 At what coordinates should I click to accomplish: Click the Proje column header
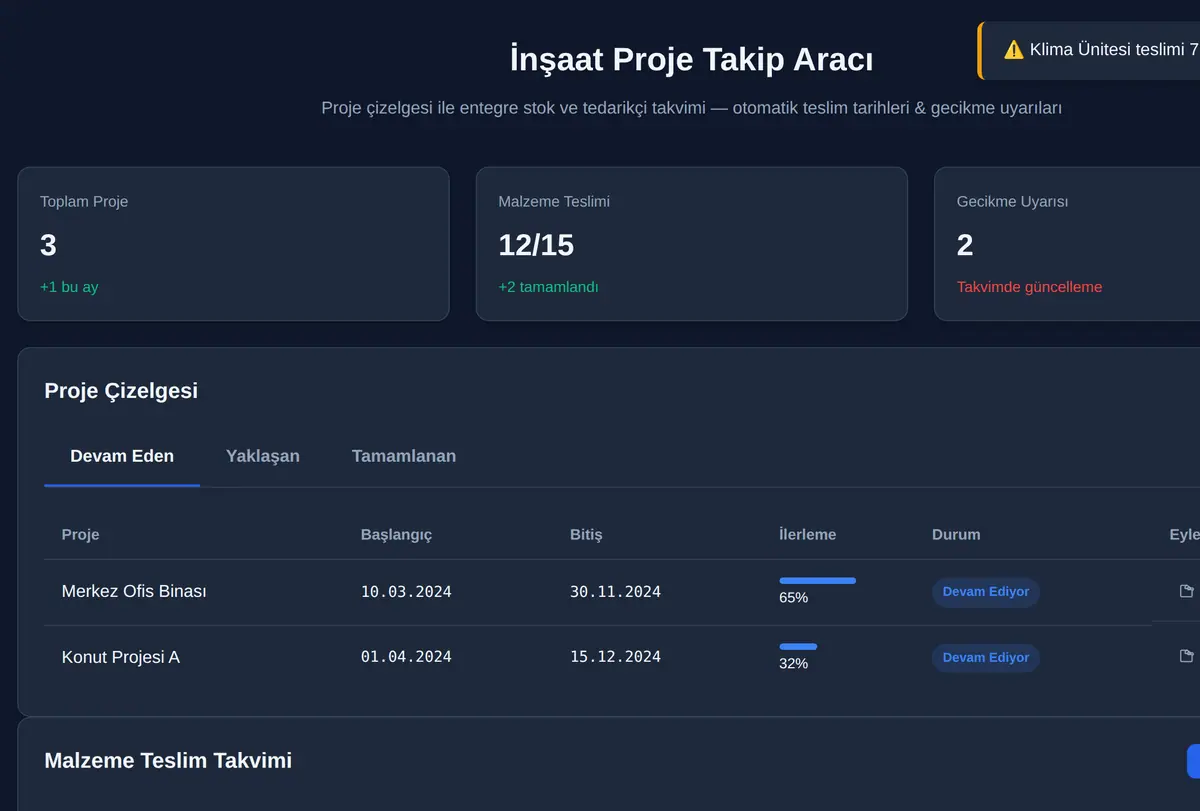[x=80, y=534]
